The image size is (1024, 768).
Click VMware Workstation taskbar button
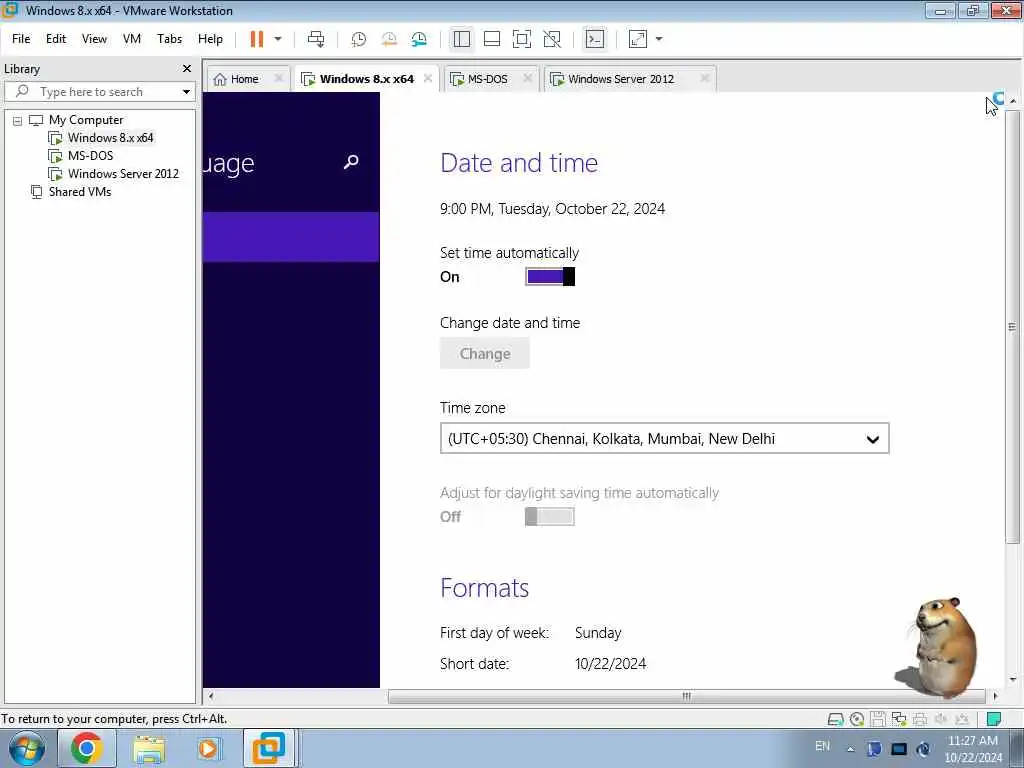269,748
